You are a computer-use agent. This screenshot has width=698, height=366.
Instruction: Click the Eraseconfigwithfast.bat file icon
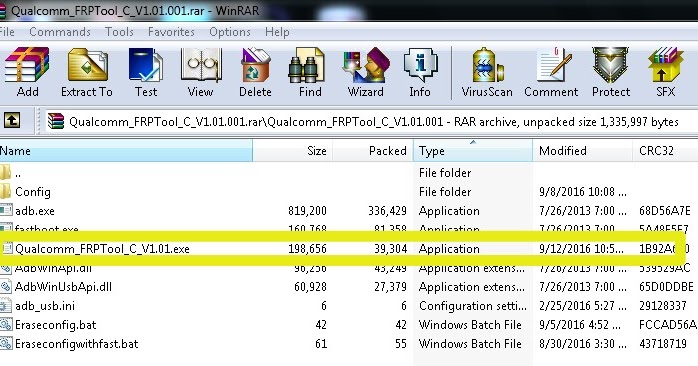5,344
